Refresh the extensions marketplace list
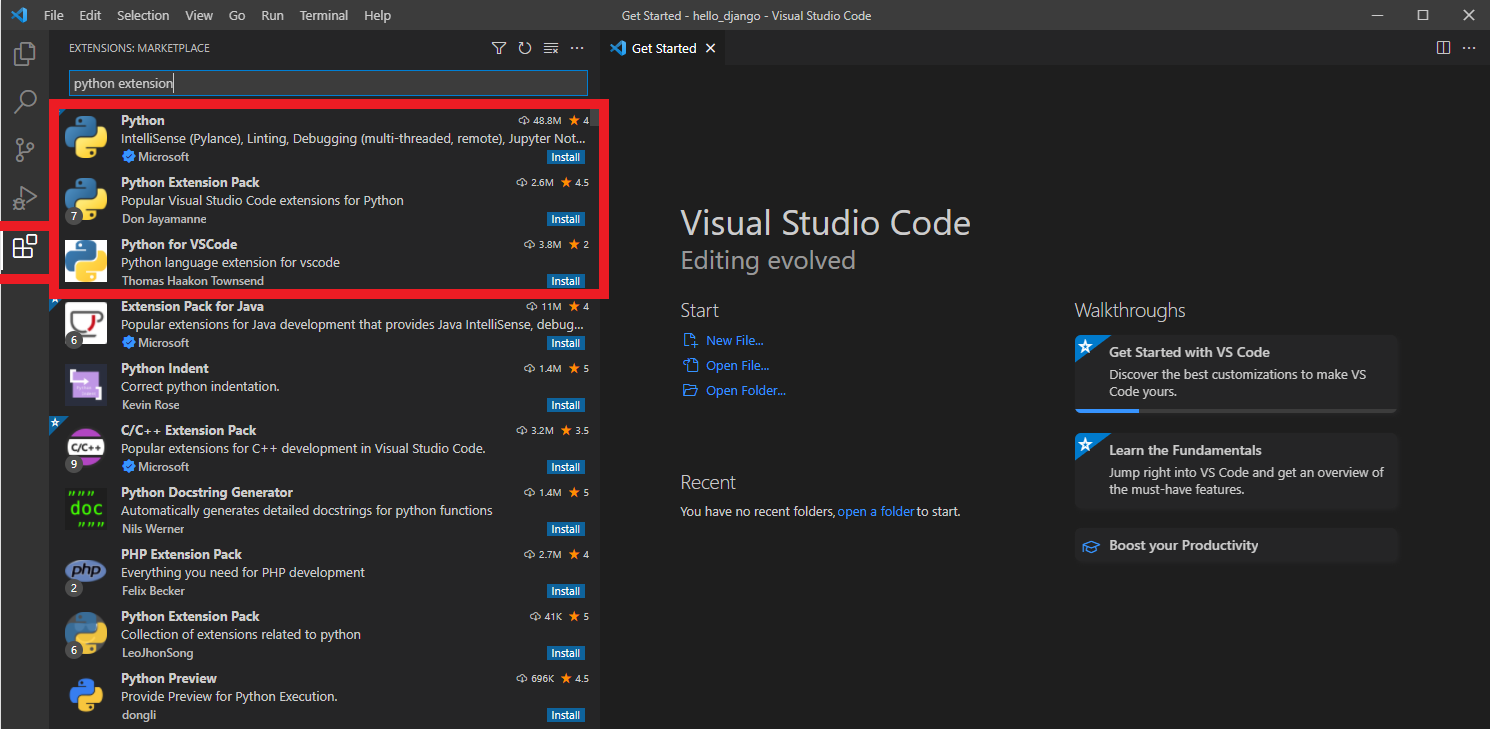The width and height of the screenshot is (1490, 729). point(525,48)
